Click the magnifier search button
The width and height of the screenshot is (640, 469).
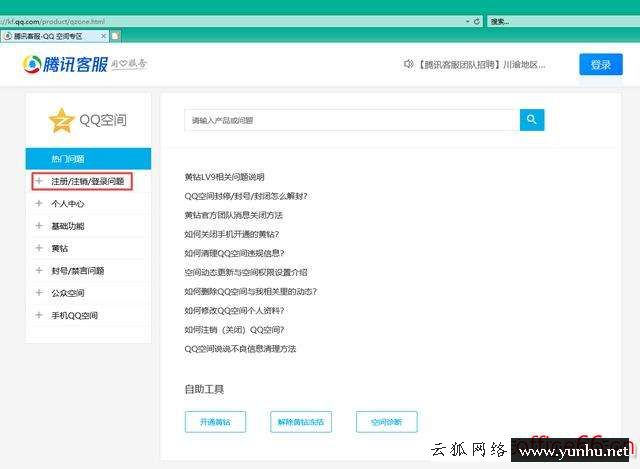532,120
